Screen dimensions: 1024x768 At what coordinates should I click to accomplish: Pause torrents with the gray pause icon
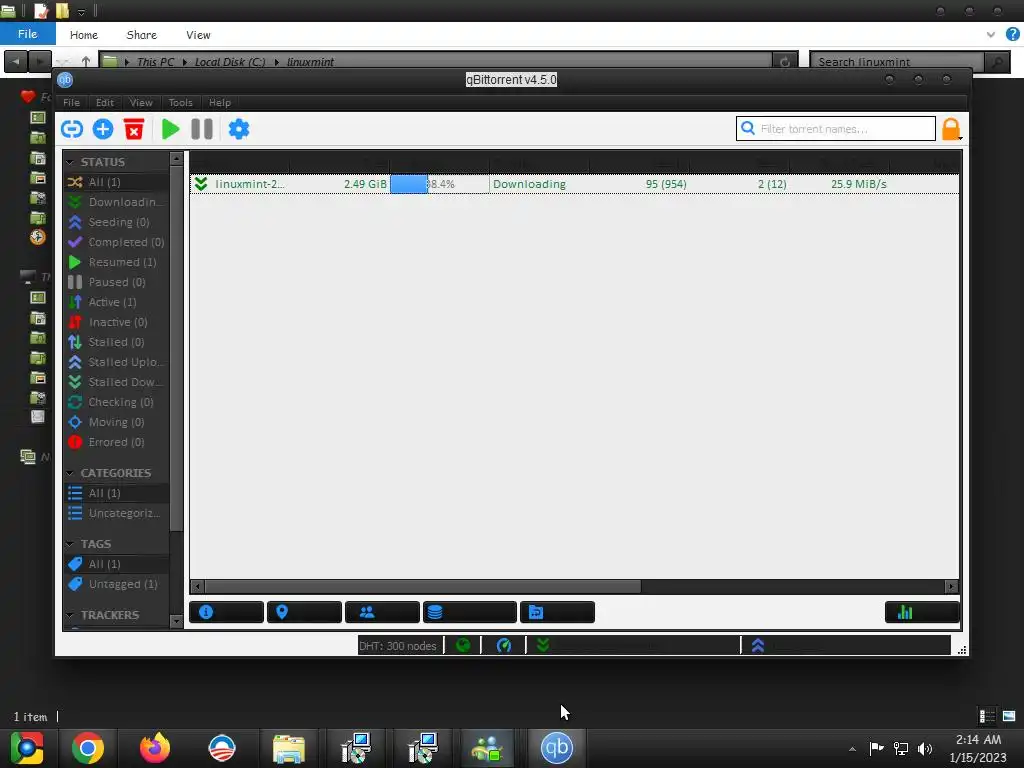[x=202, y=129]
